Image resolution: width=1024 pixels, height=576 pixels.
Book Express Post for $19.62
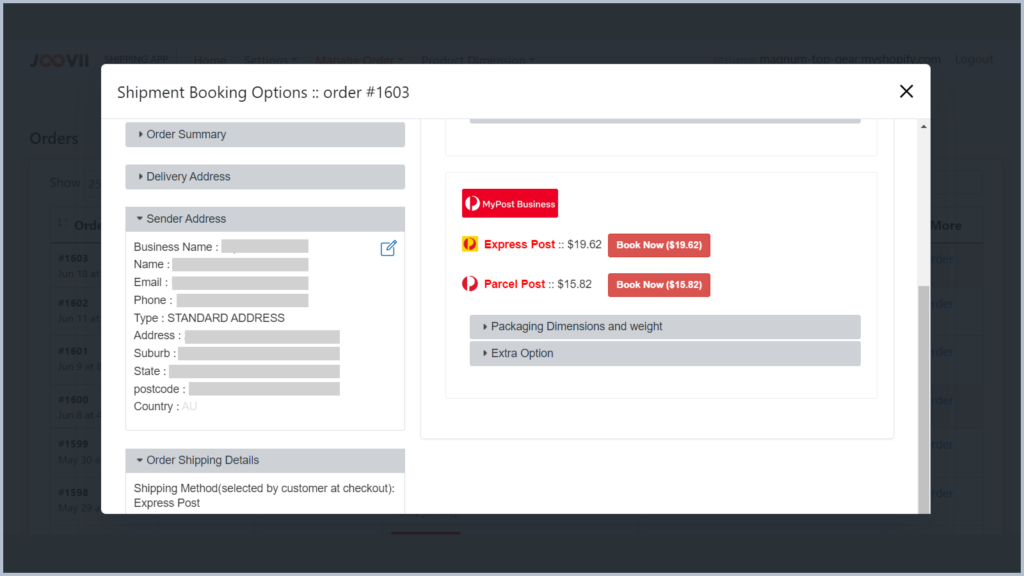659,245
